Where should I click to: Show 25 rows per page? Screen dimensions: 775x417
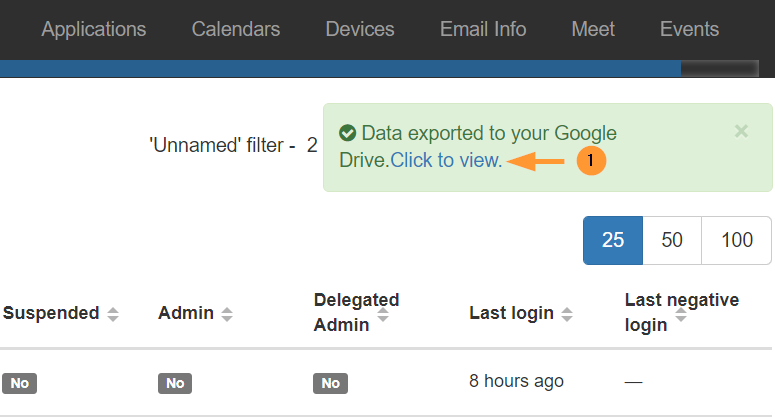[x=613, y=240]
